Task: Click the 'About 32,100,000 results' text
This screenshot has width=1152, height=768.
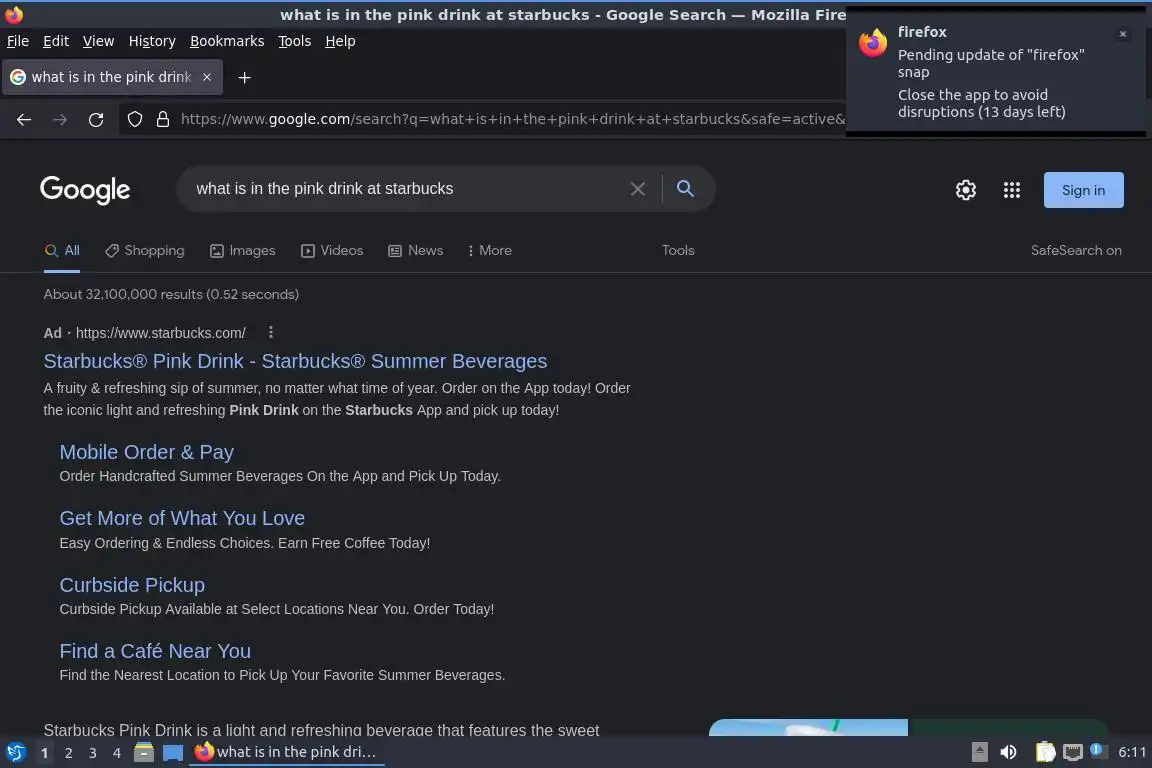Action: click(x=171, y=294)
